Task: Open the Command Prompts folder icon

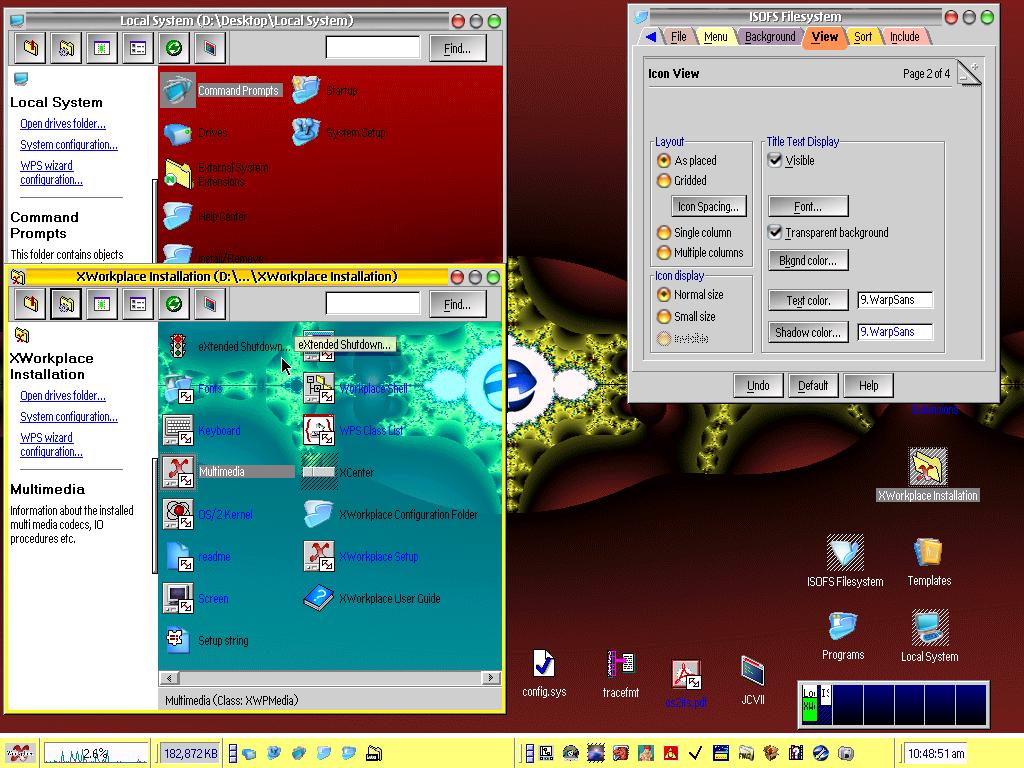Action: [x=179, y=90]
